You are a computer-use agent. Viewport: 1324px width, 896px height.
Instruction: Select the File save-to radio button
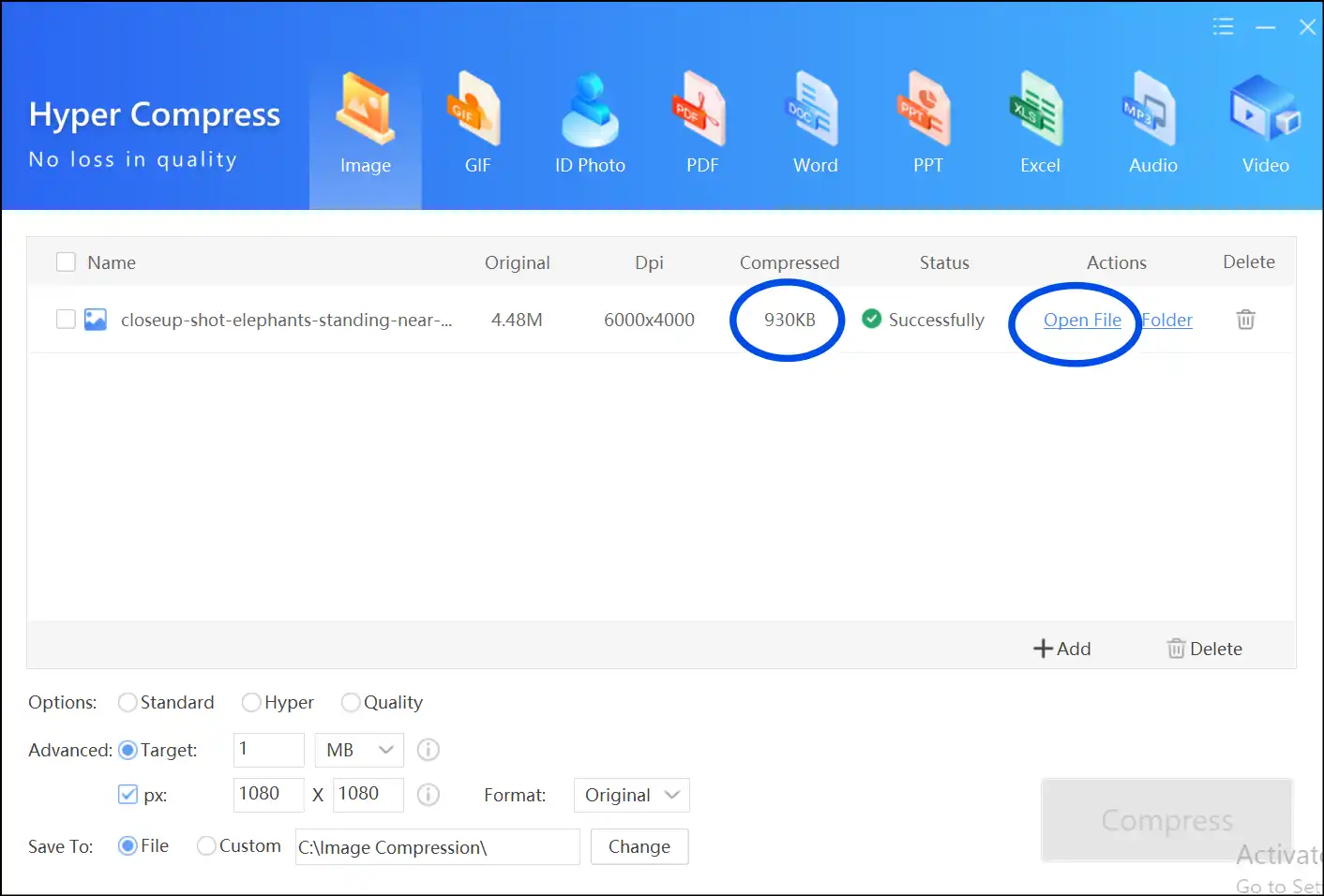(x=128, y=845)
